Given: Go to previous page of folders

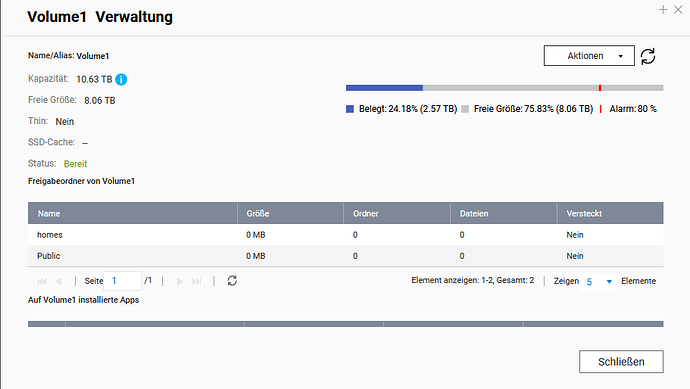Looking at the screenshot, I should pos(59,281).
